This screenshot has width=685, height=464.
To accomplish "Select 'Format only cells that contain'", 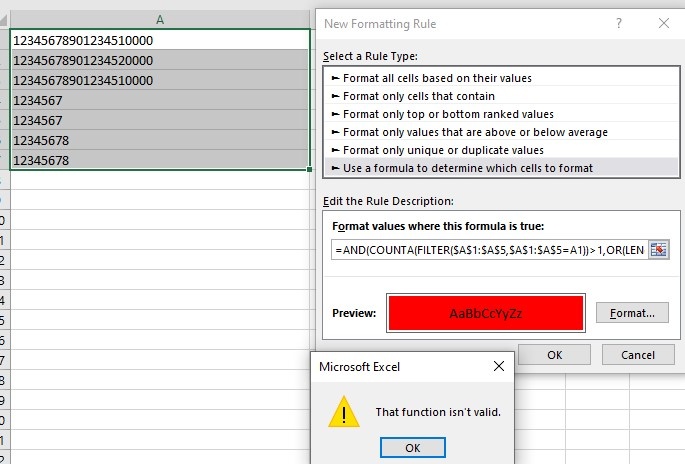I will pos(502,96).
